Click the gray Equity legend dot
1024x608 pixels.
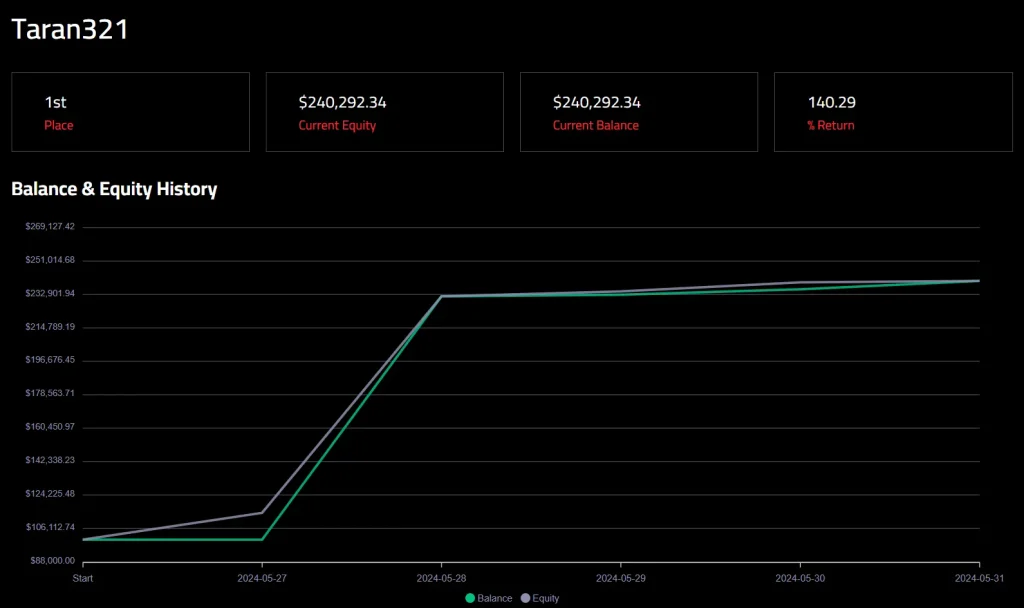click(x=525, y=598)
